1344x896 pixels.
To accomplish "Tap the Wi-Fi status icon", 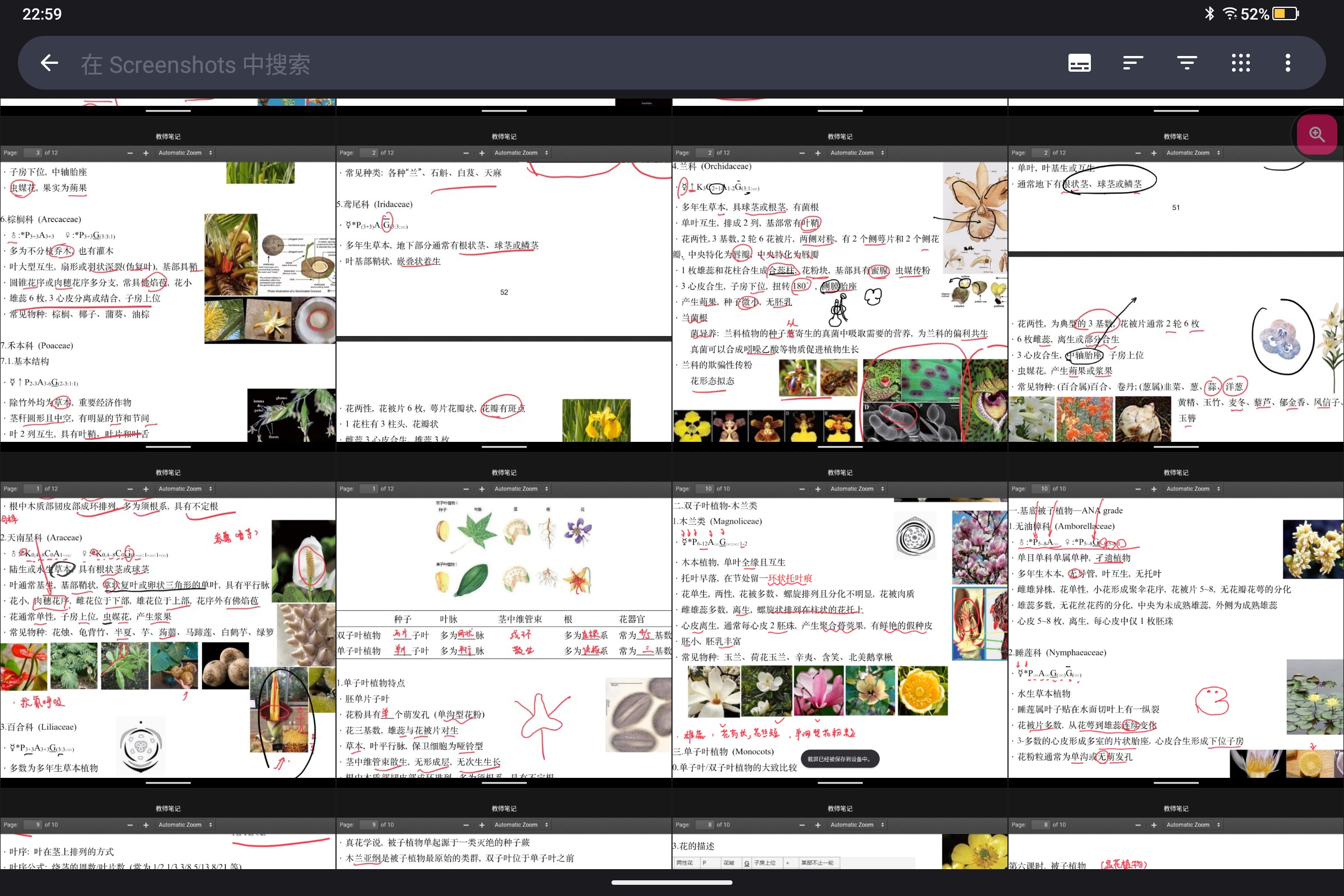I will coord(1230,13).
